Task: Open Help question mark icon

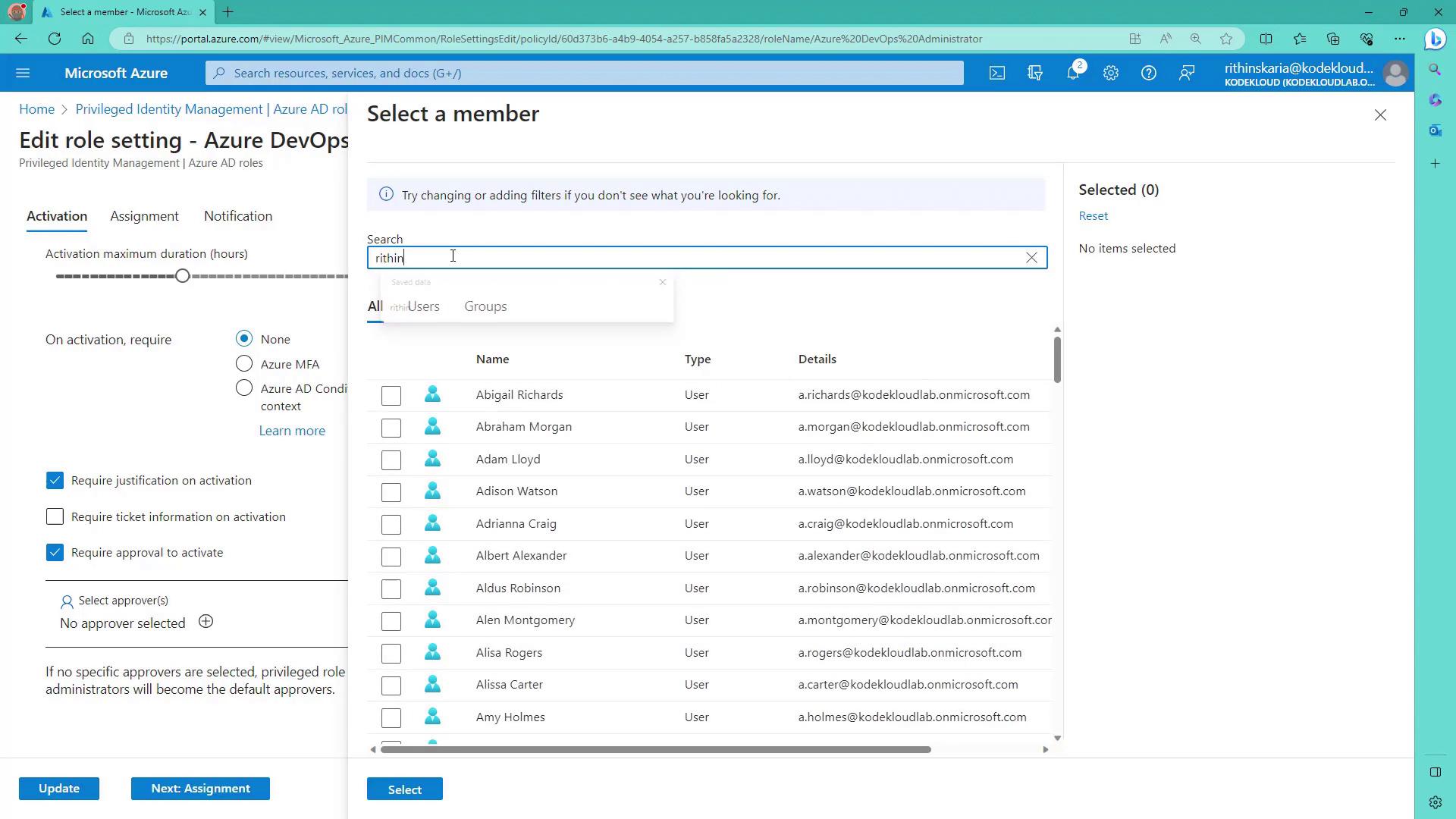Action: [1149, 73]
